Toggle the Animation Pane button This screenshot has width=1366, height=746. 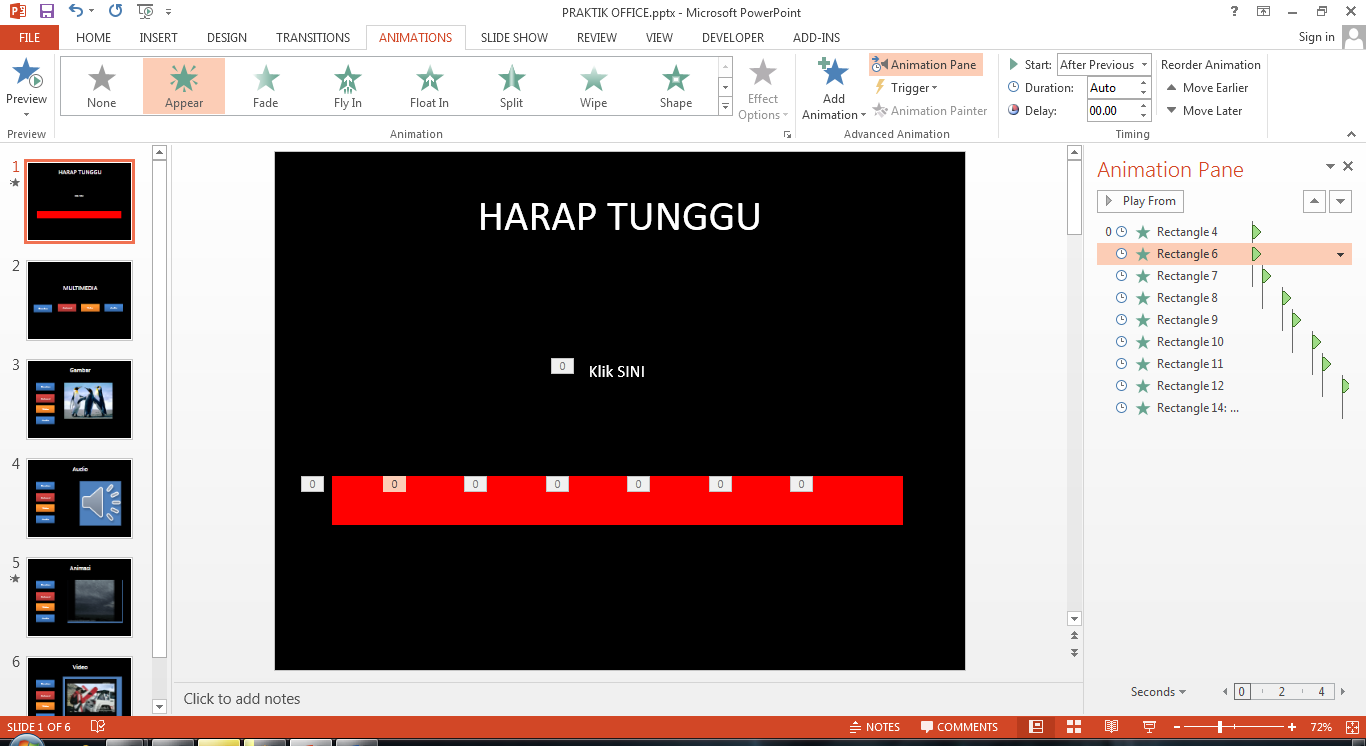(926, 65)
